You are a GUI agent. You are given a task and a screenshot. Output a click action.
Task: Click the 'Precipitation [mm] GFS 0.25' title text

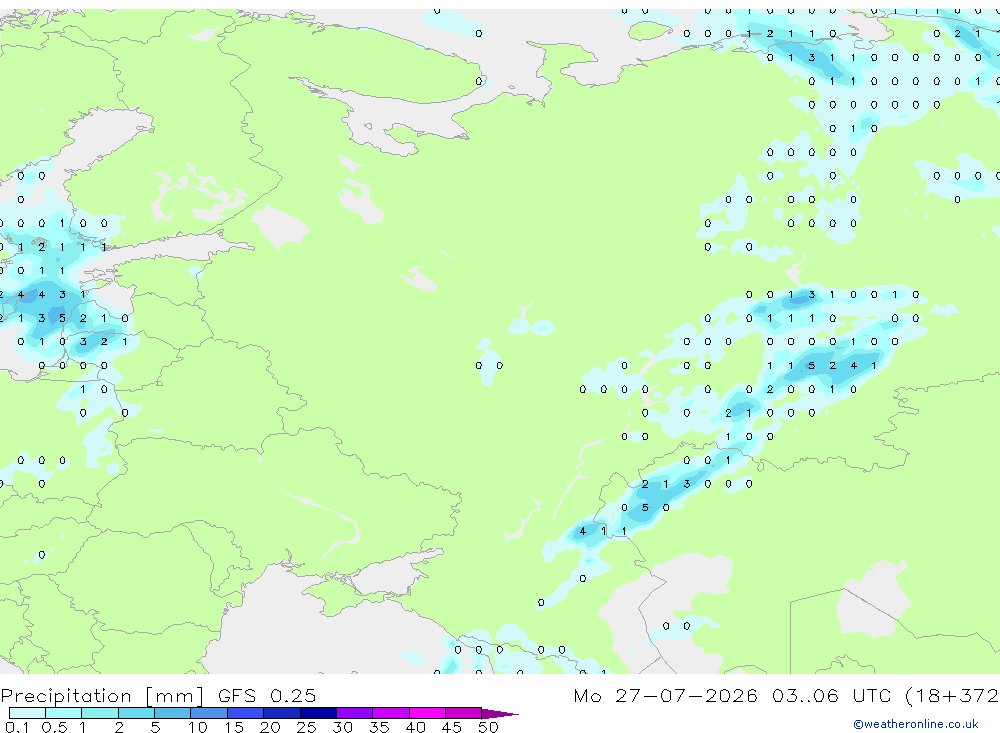click(158, 695)
